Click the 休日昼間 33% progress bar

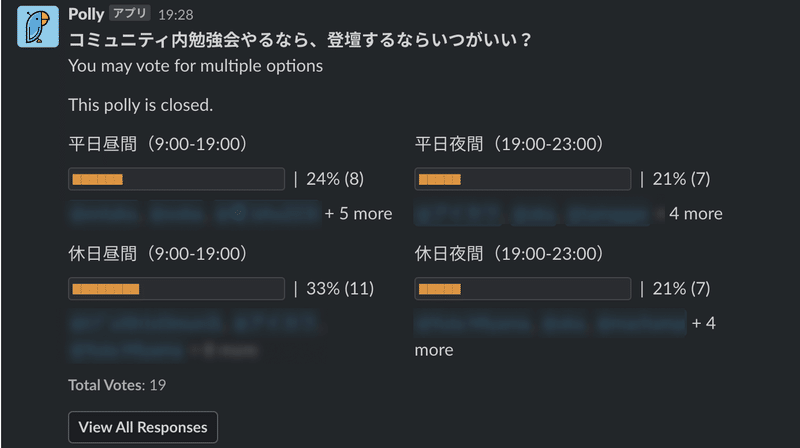177,289
